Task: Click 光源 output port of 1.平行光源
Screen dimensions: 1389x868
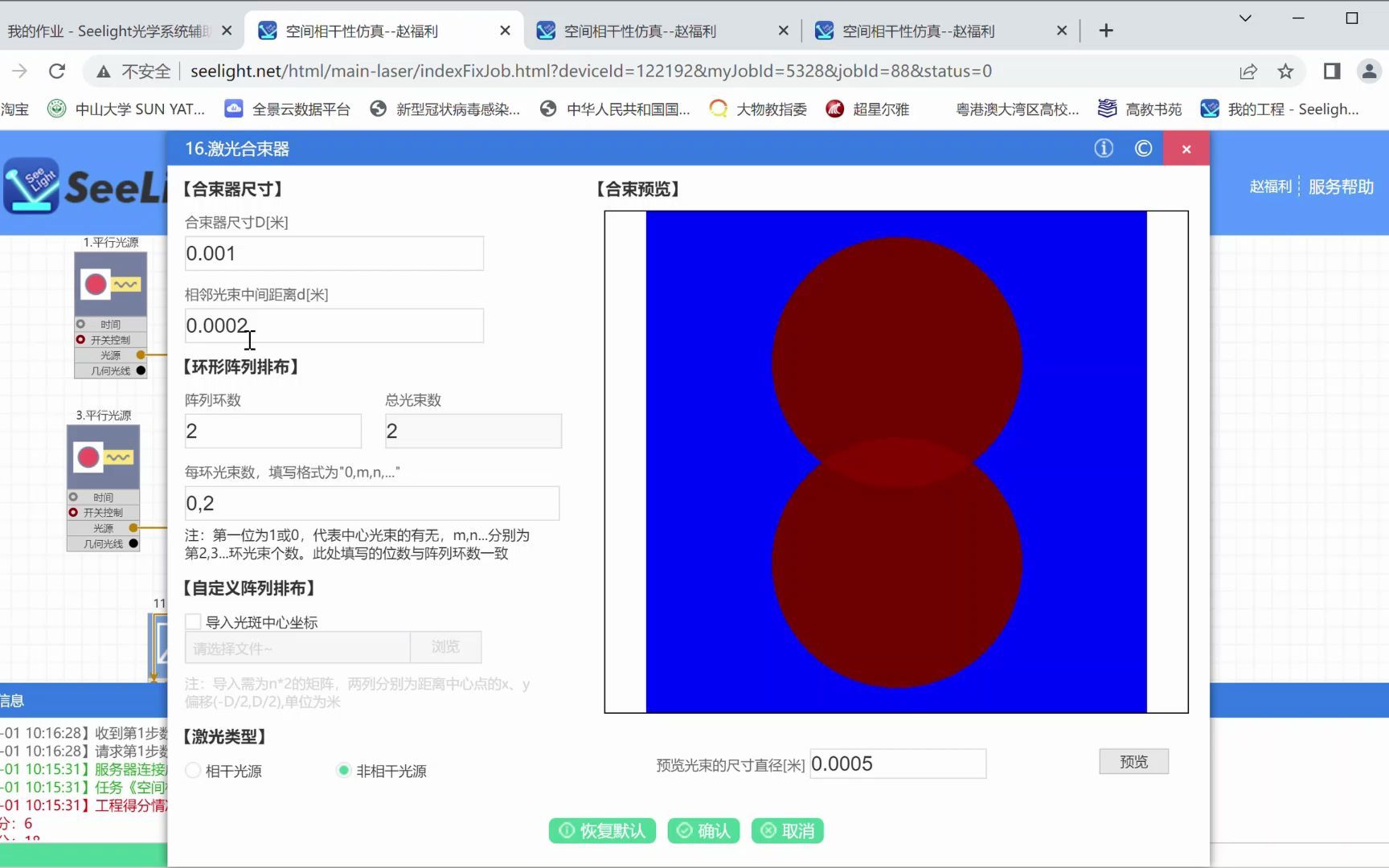Action: click(x=141, y=354)
